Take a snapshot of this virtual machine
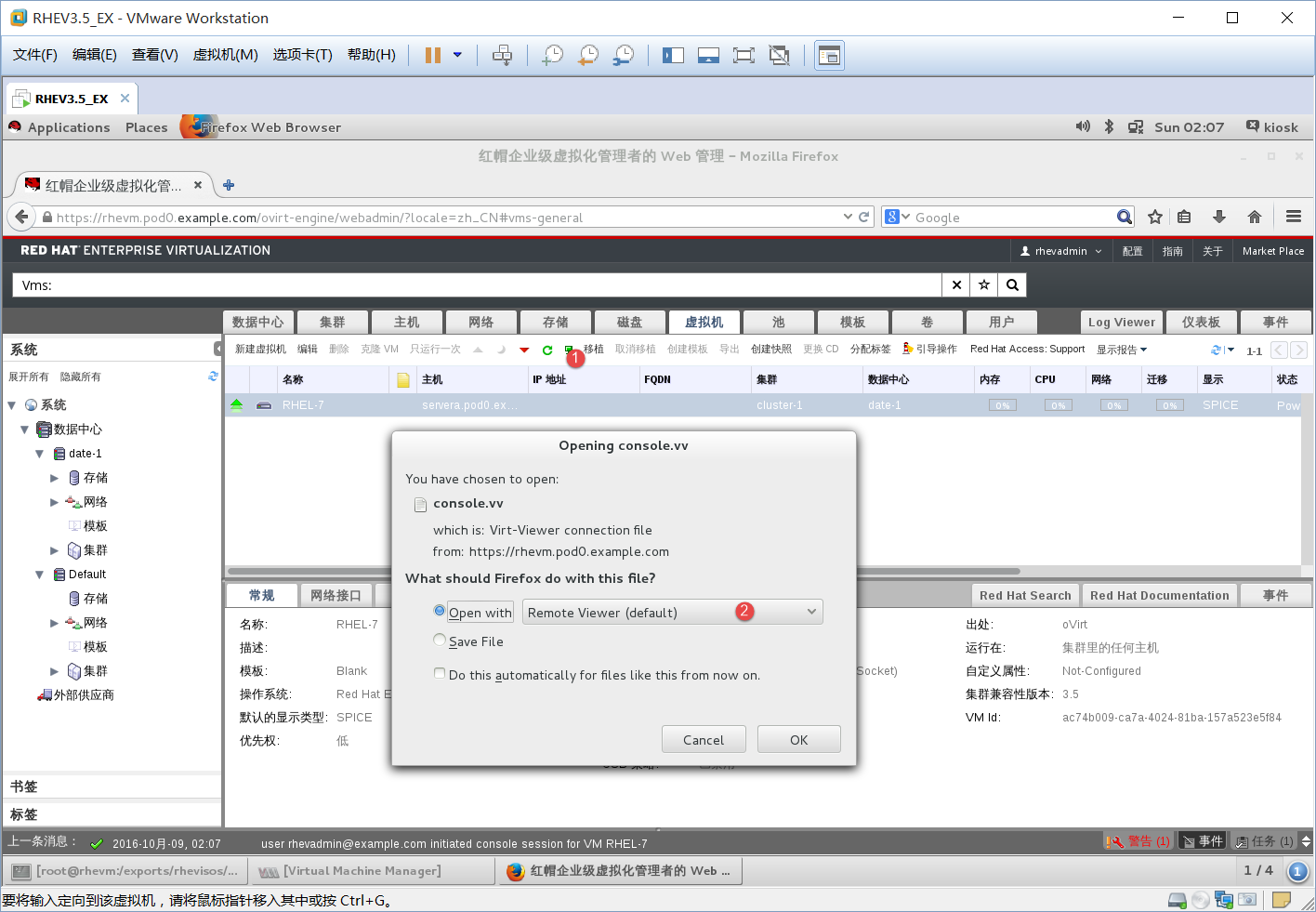 pyautogui.click(x=552, y=55)
